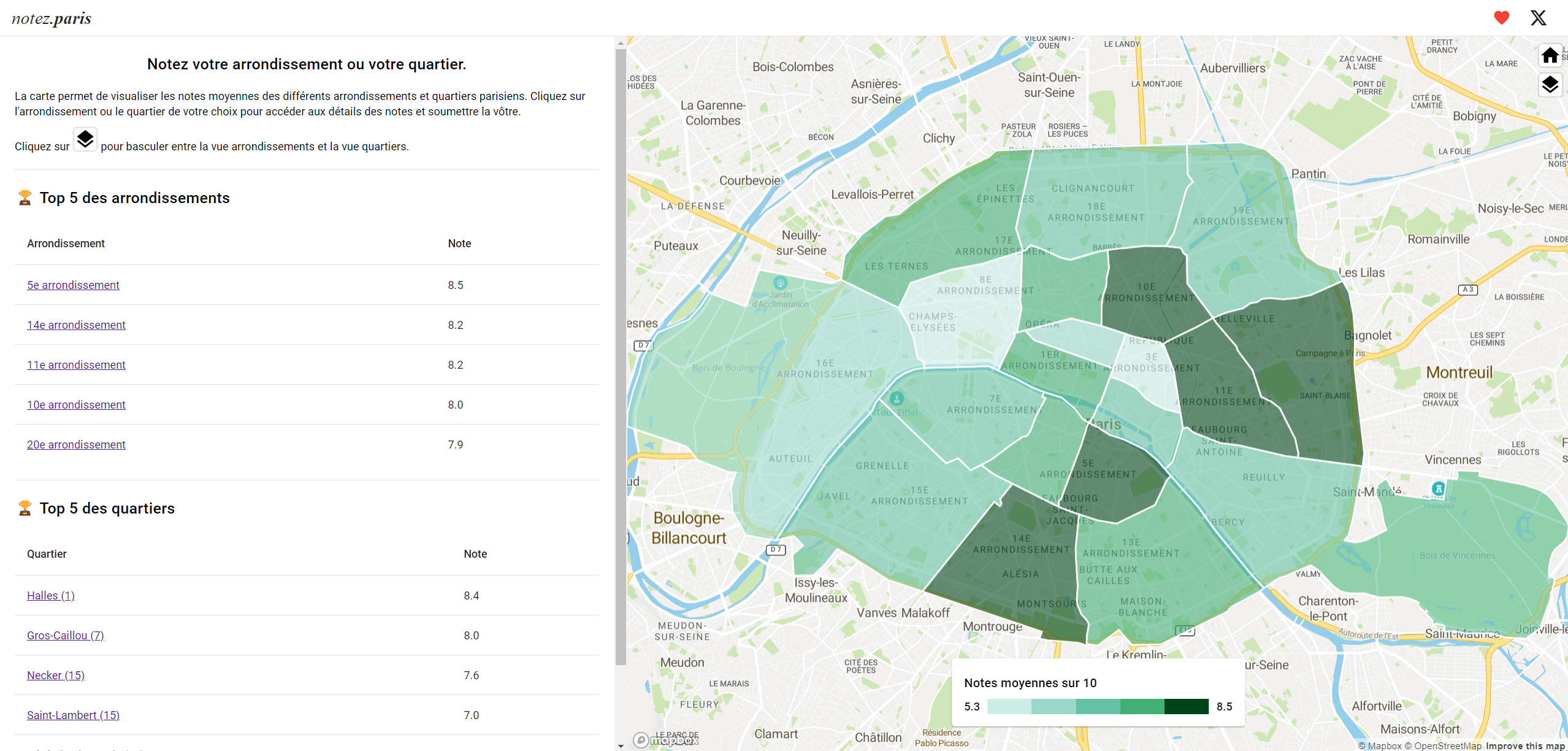Click the left panel vertical scrollbar thumb

(x=621, y=356)
